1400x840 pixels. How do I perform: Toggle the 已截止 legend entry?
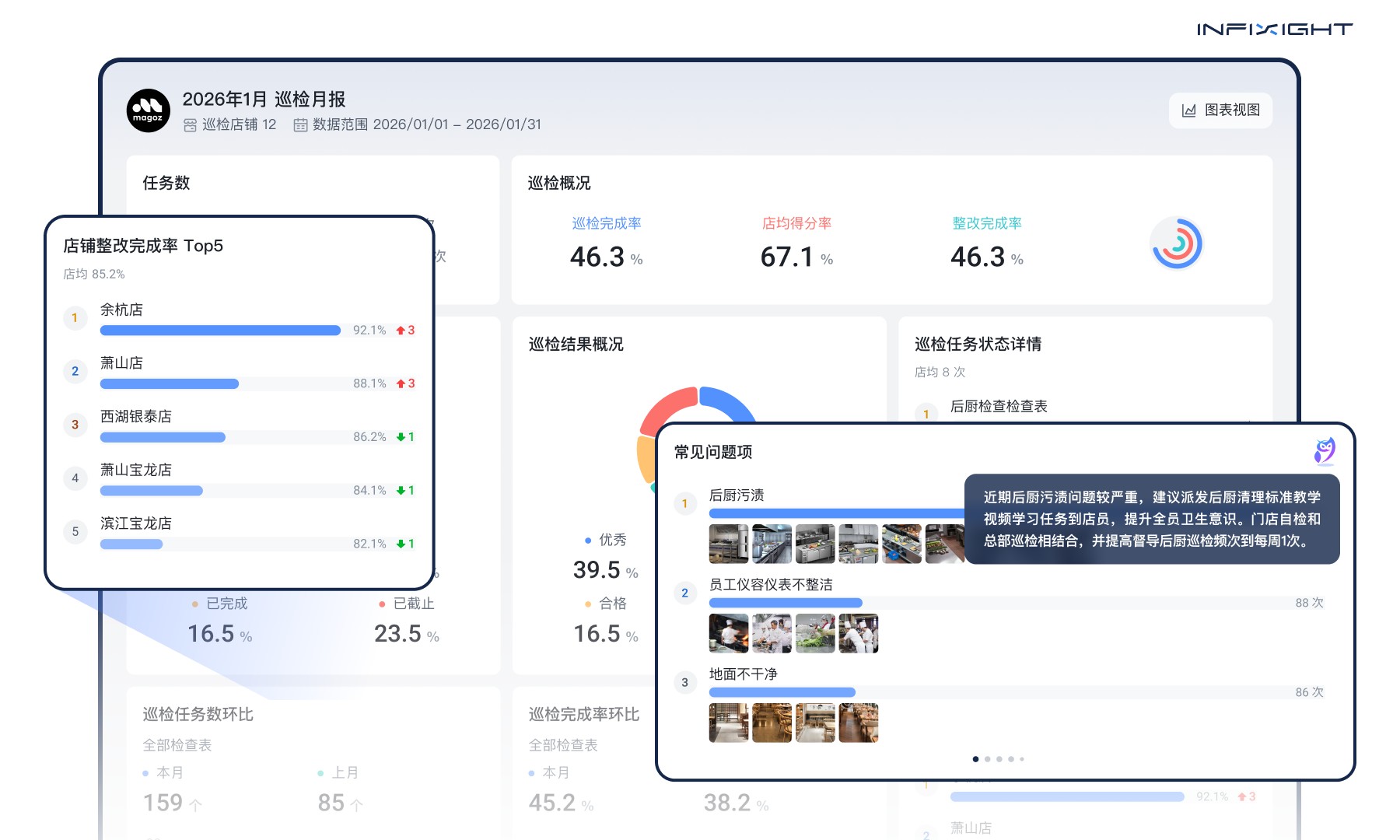[x=404, y=603]
